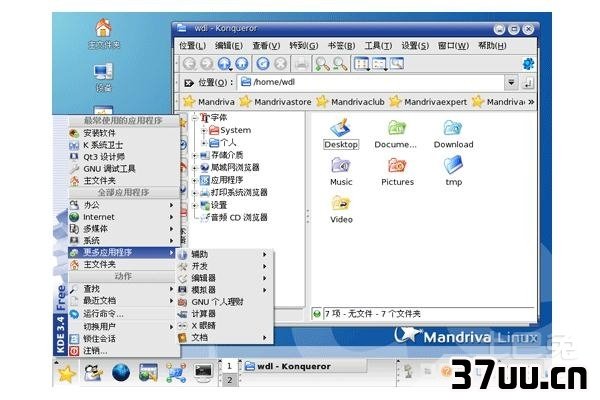Expand the 应用程序 tree node
This screenshot has width=600, height=400.
click(195, 180)
